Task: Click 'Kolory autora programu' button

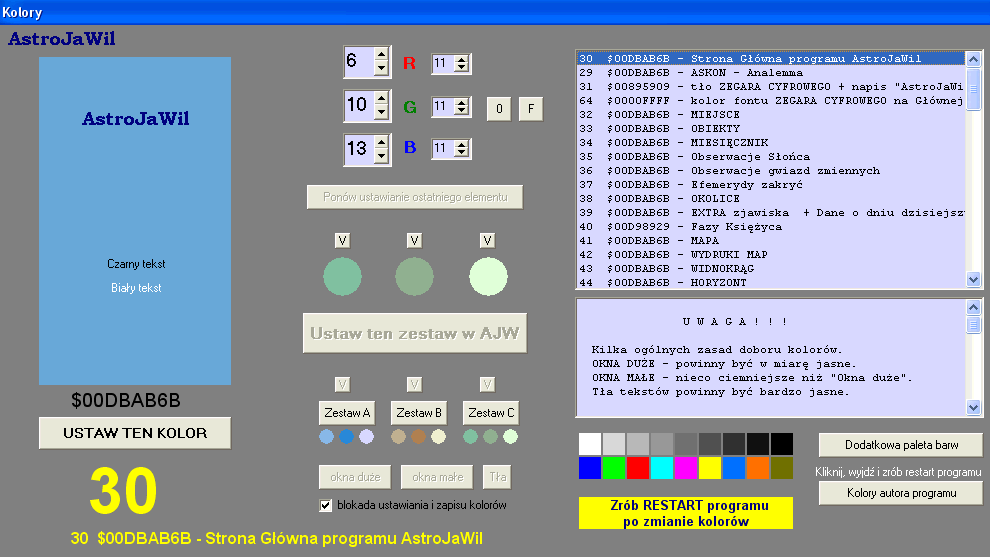Action: (x=901, y=493)
